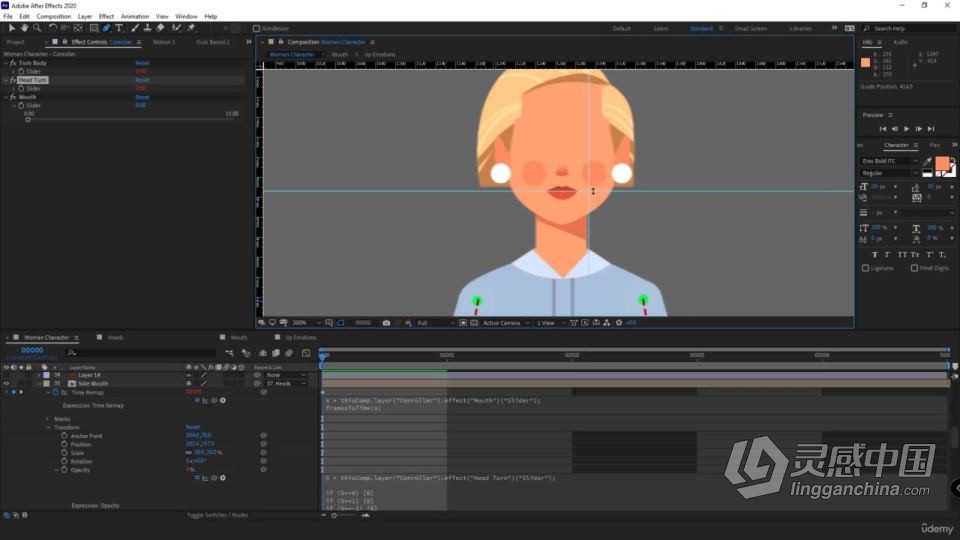Open the Regular font style dropdown
The height and width of the screenshot is (540, 960).
point(890,173)
